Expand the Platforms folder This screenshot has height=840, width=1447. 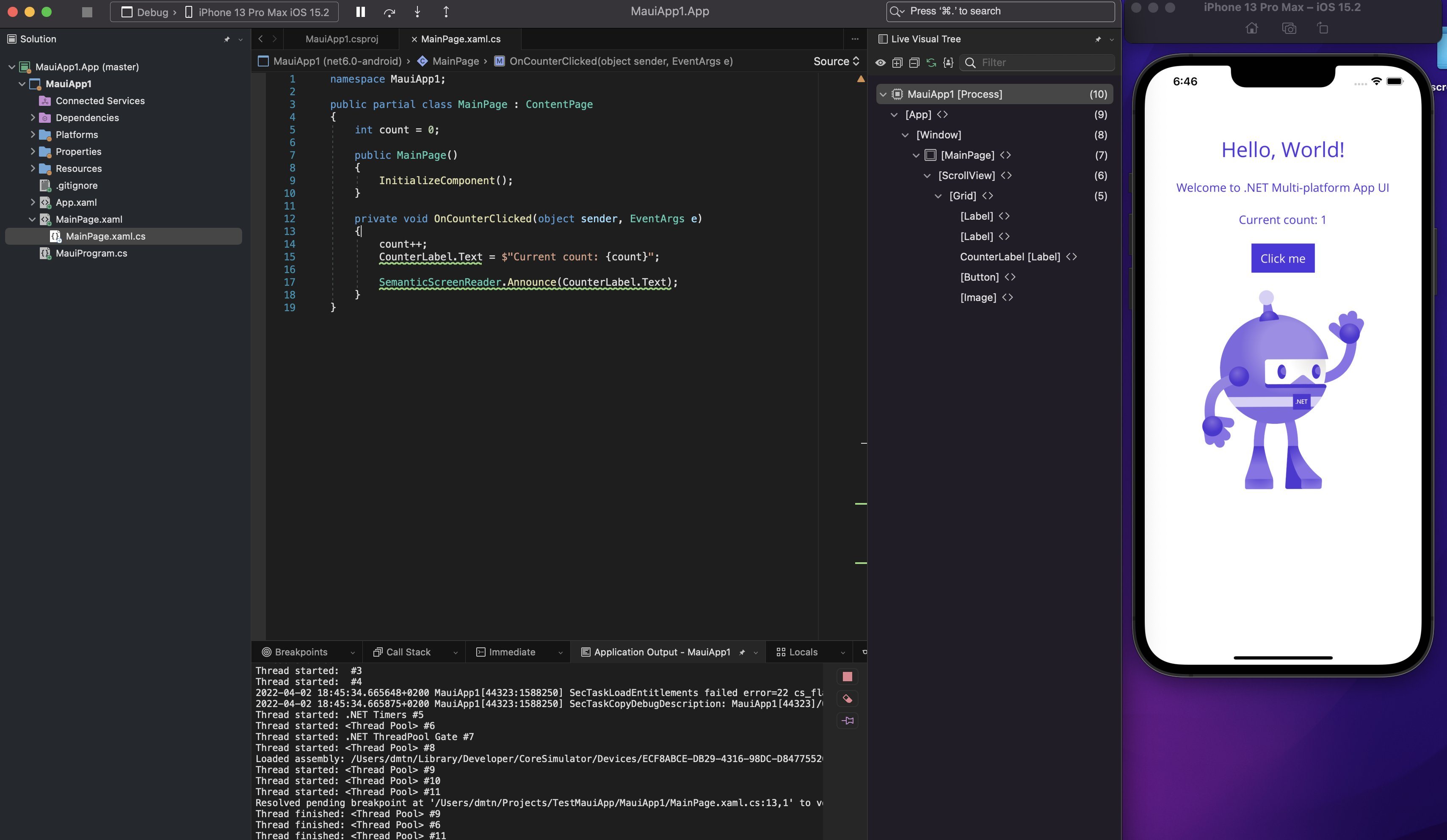click(33, 134)
